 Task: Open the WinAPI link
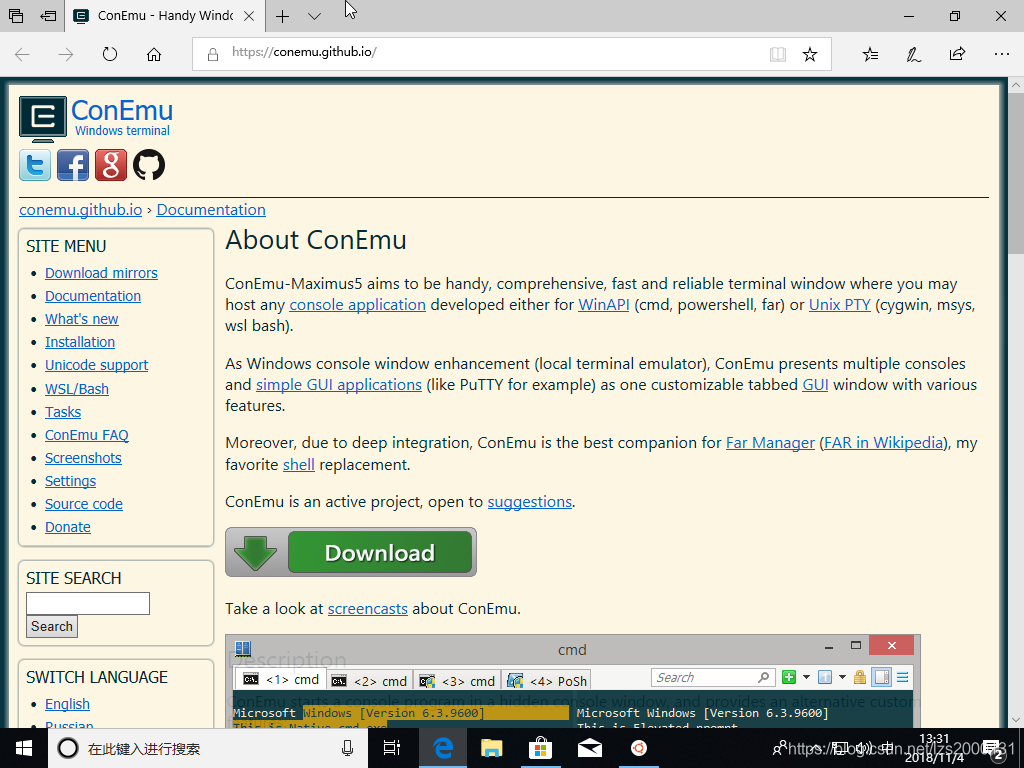pyautogui.click(x=603, y=305)
